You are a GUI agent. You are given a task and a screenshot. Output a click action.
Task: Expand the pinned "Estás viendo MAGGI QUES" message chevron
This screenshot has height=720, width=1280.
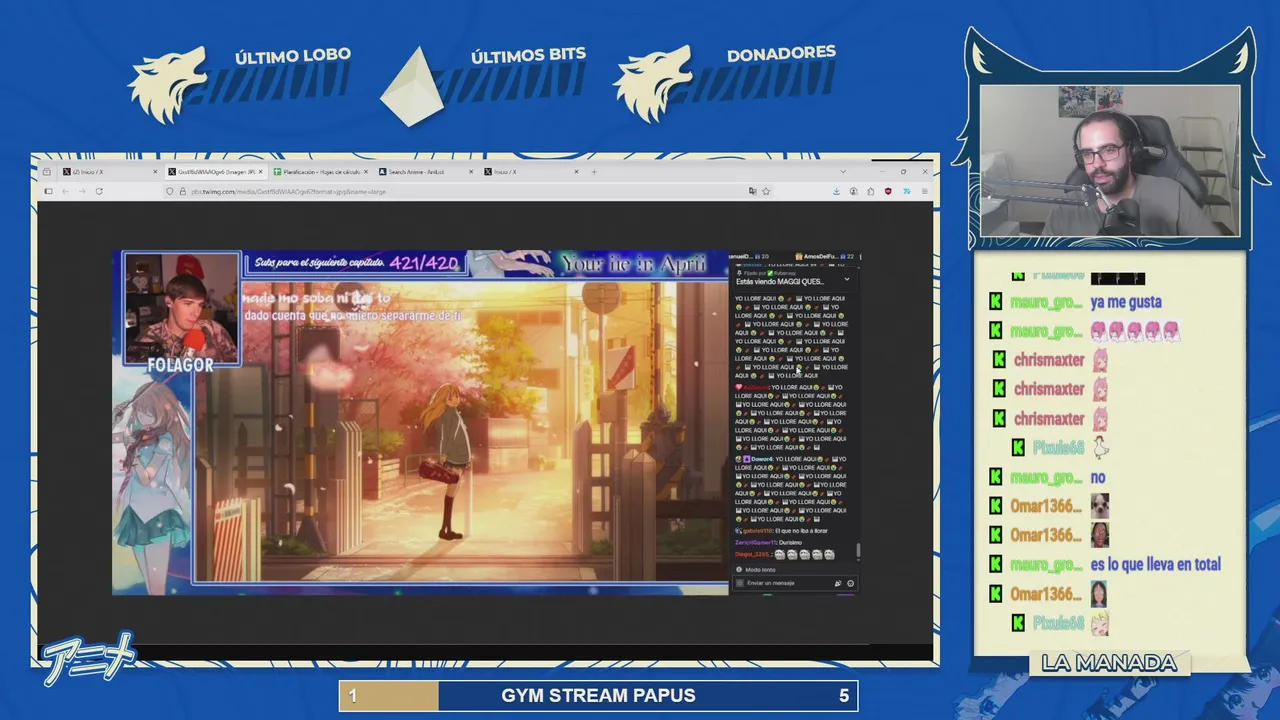(846, 279)
